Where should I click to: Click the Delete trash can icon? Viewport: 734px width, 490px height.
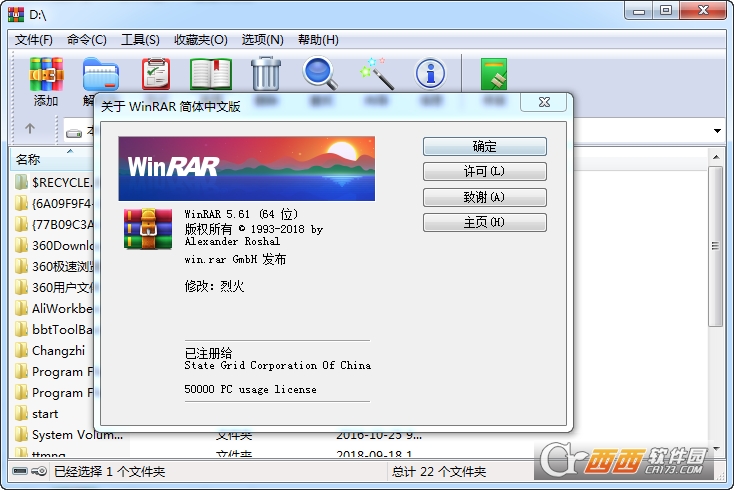tap(266, 75)
